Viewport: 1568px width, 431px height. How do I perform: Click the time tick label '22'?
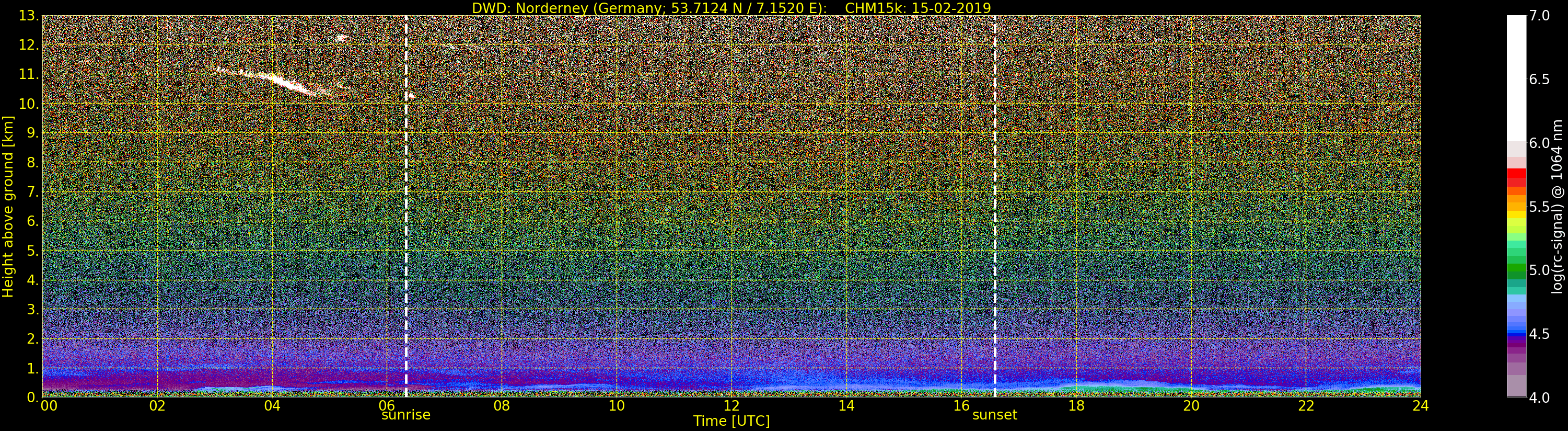point(1306,405)
